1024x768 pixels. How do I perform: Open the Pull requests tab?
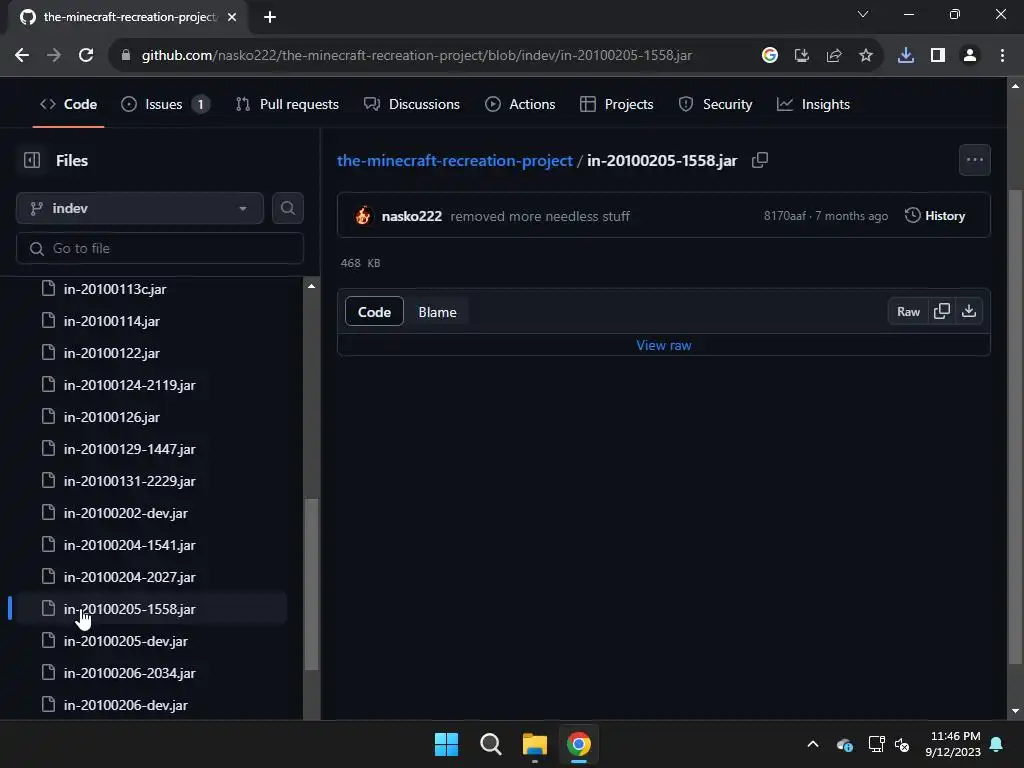coord(287,104)
